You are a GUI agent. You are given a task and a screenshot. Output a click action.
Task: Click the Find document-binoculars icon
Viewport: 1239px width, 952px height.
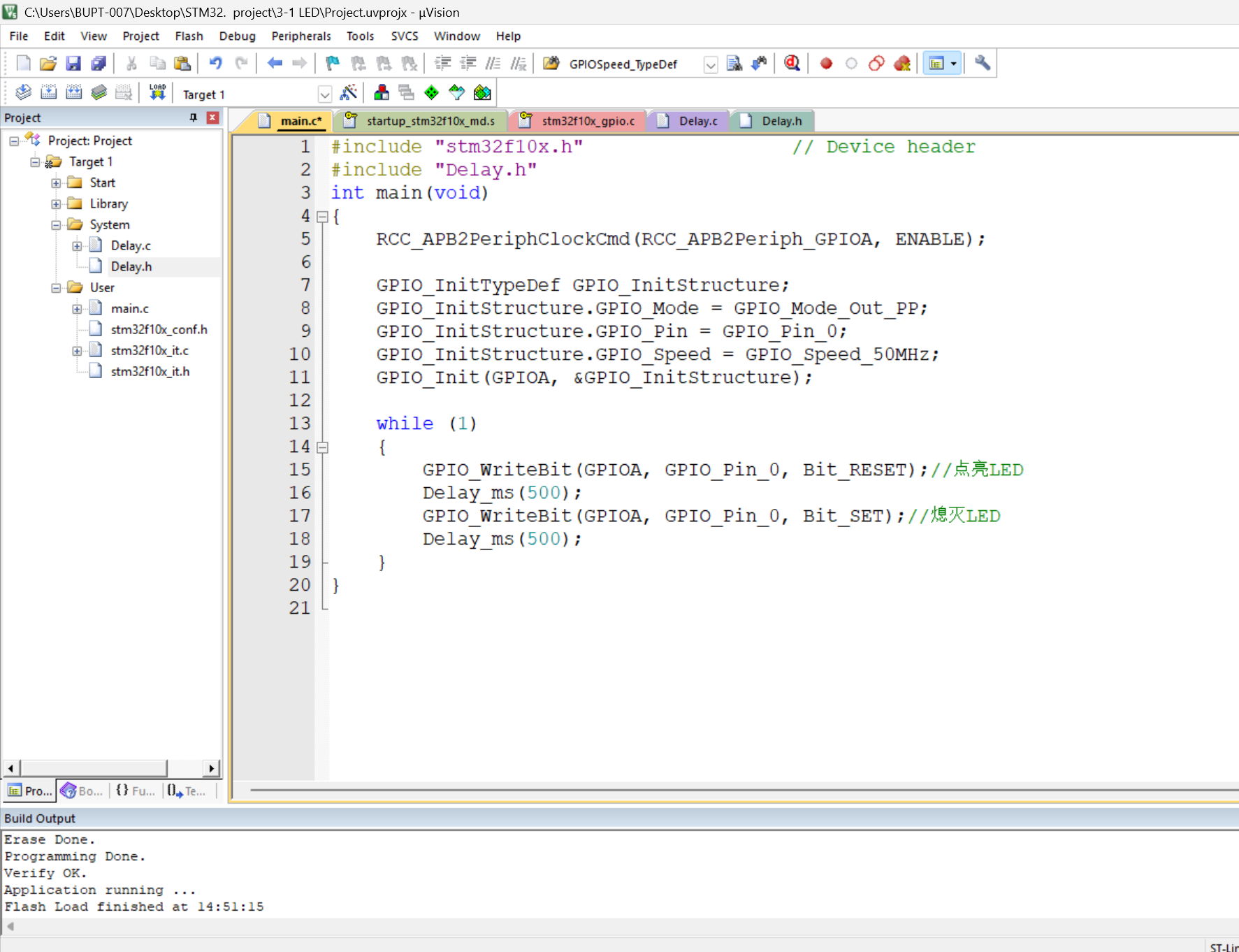point(734,64)
